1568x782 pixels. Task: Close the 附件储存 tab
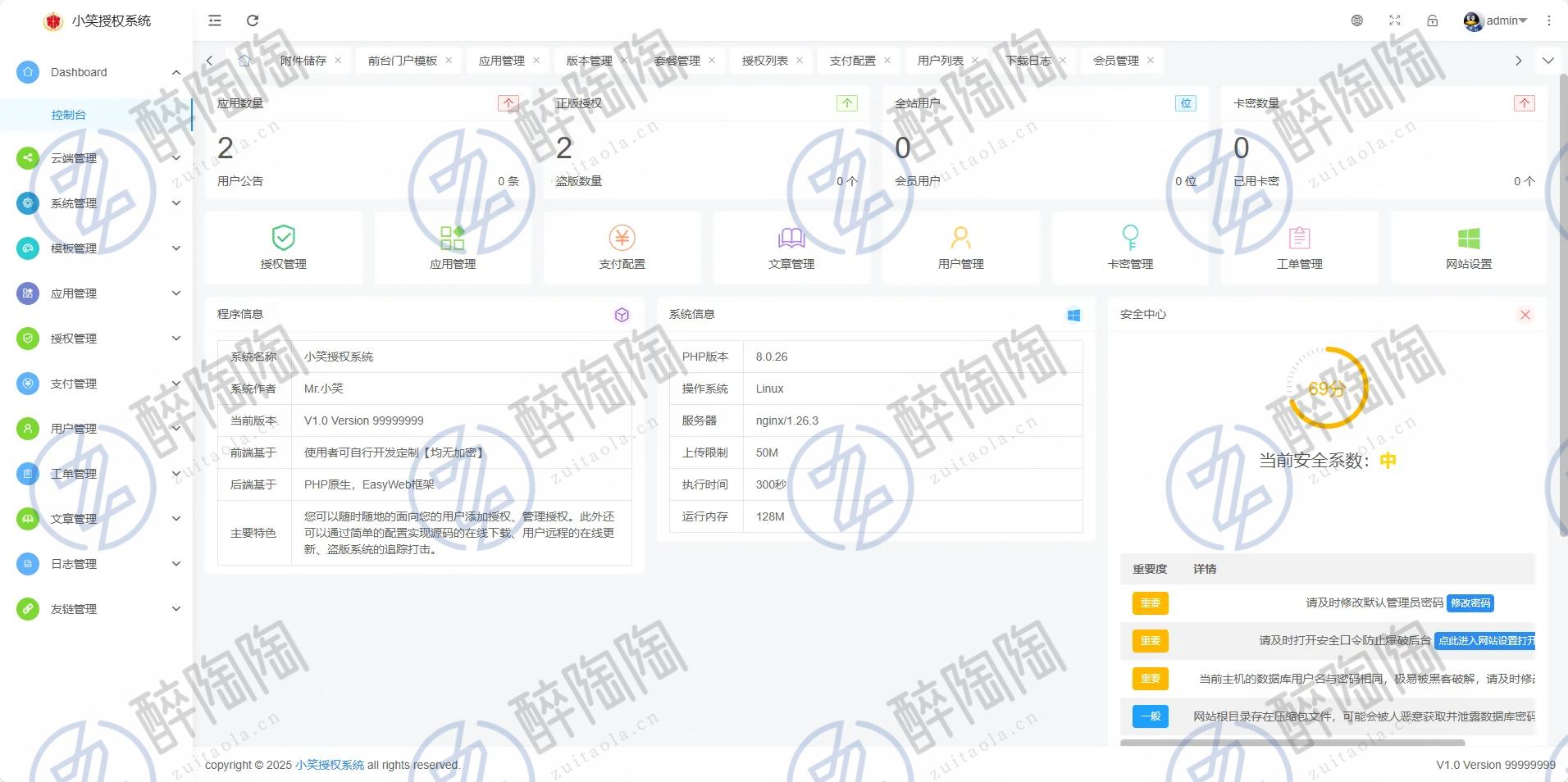coord(338,61)
